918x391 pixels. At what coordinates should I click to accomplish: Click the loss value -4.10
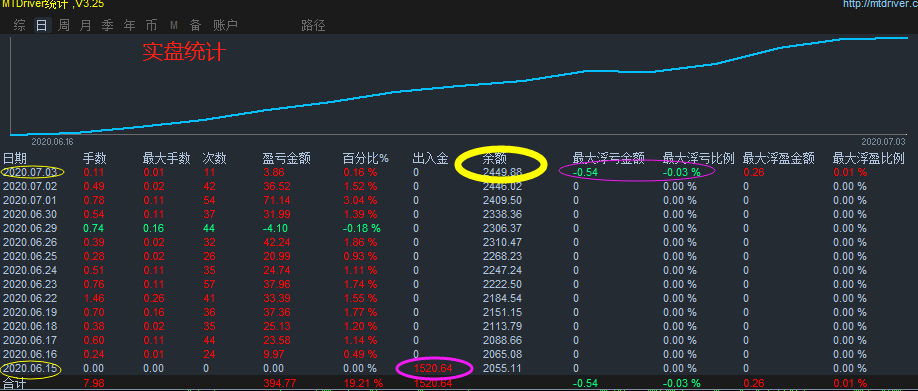tap(275, 228)
